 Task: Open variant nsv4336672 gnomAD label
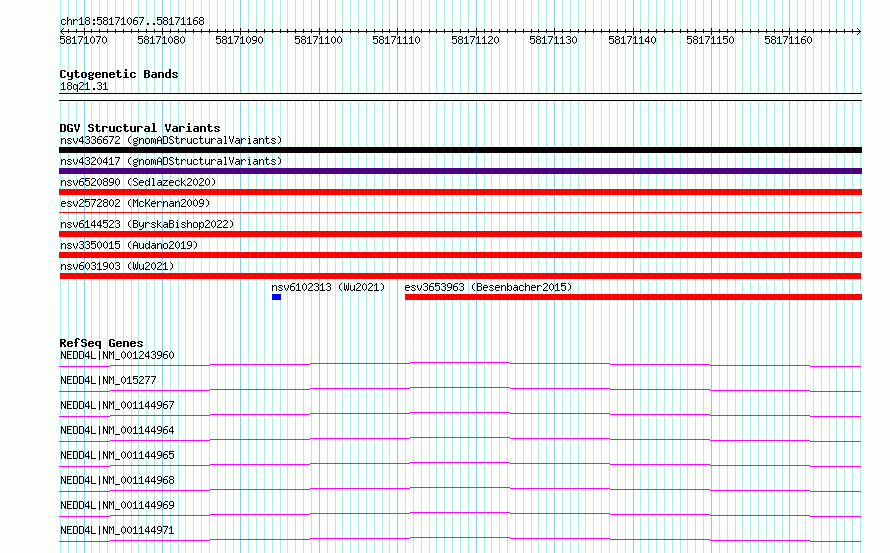coord(171,140)
